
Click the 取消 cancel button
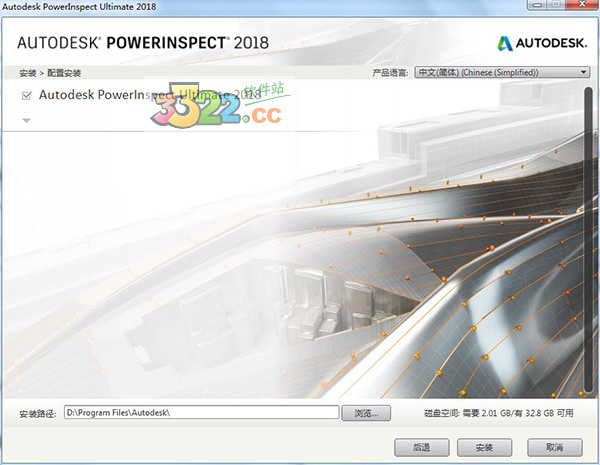[555, 447]
